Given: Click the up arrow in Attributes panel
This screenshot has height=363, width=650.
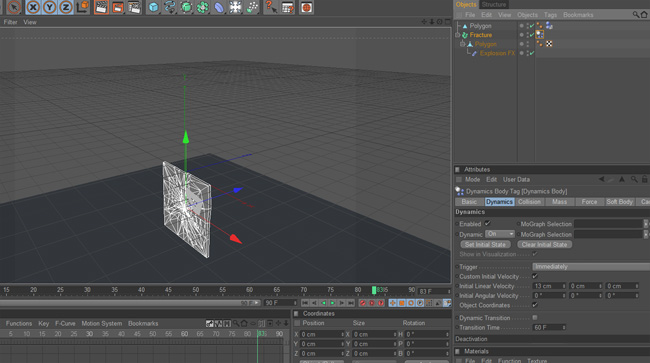Looking at the screenshot, I should [x=622, y=179].
